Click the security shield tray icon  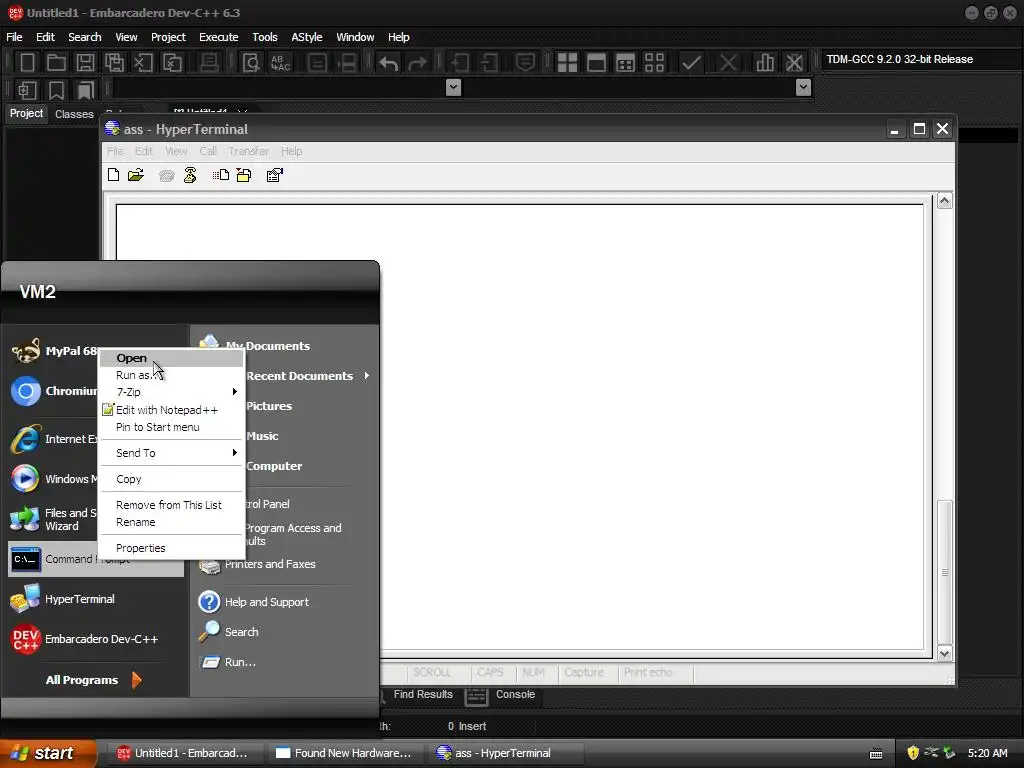913,753
